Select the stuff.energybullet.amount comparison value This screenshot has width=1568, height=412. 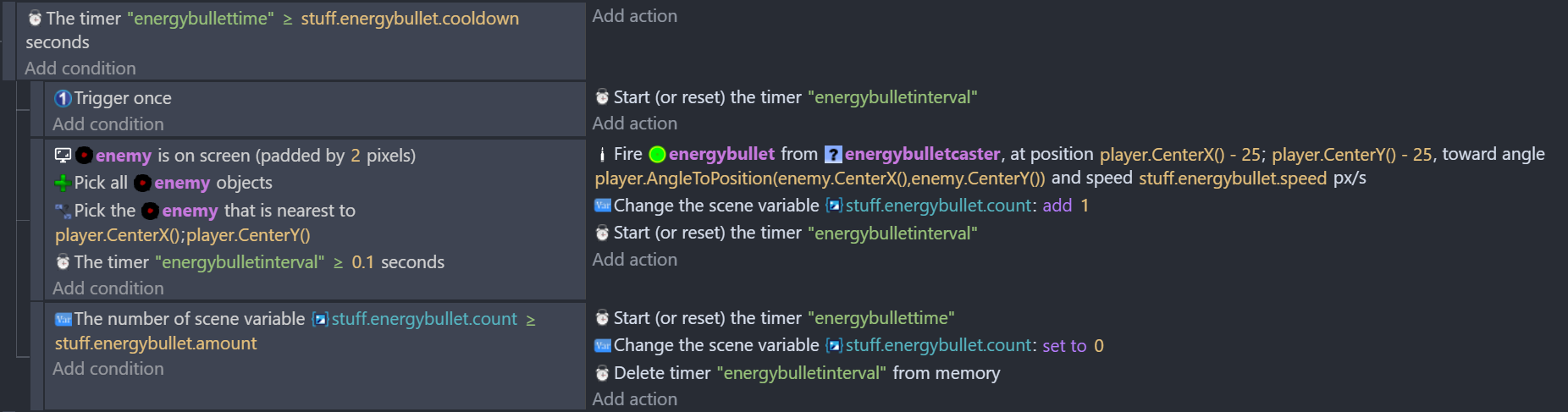[x=156, y=343]
